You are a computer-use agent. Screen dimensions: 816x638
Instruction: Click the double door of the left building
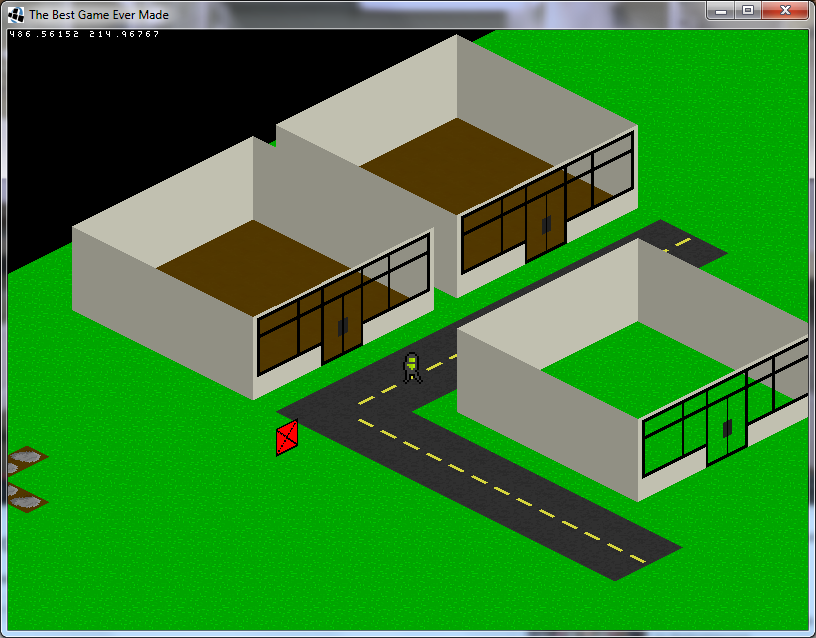click(x=342, y=326)
